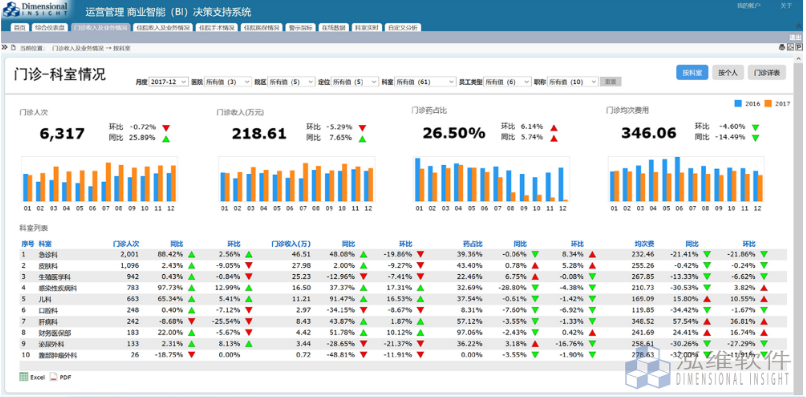
Task: Open the 月度 2017-12 dropdown
Action: (x=169, y=82)
